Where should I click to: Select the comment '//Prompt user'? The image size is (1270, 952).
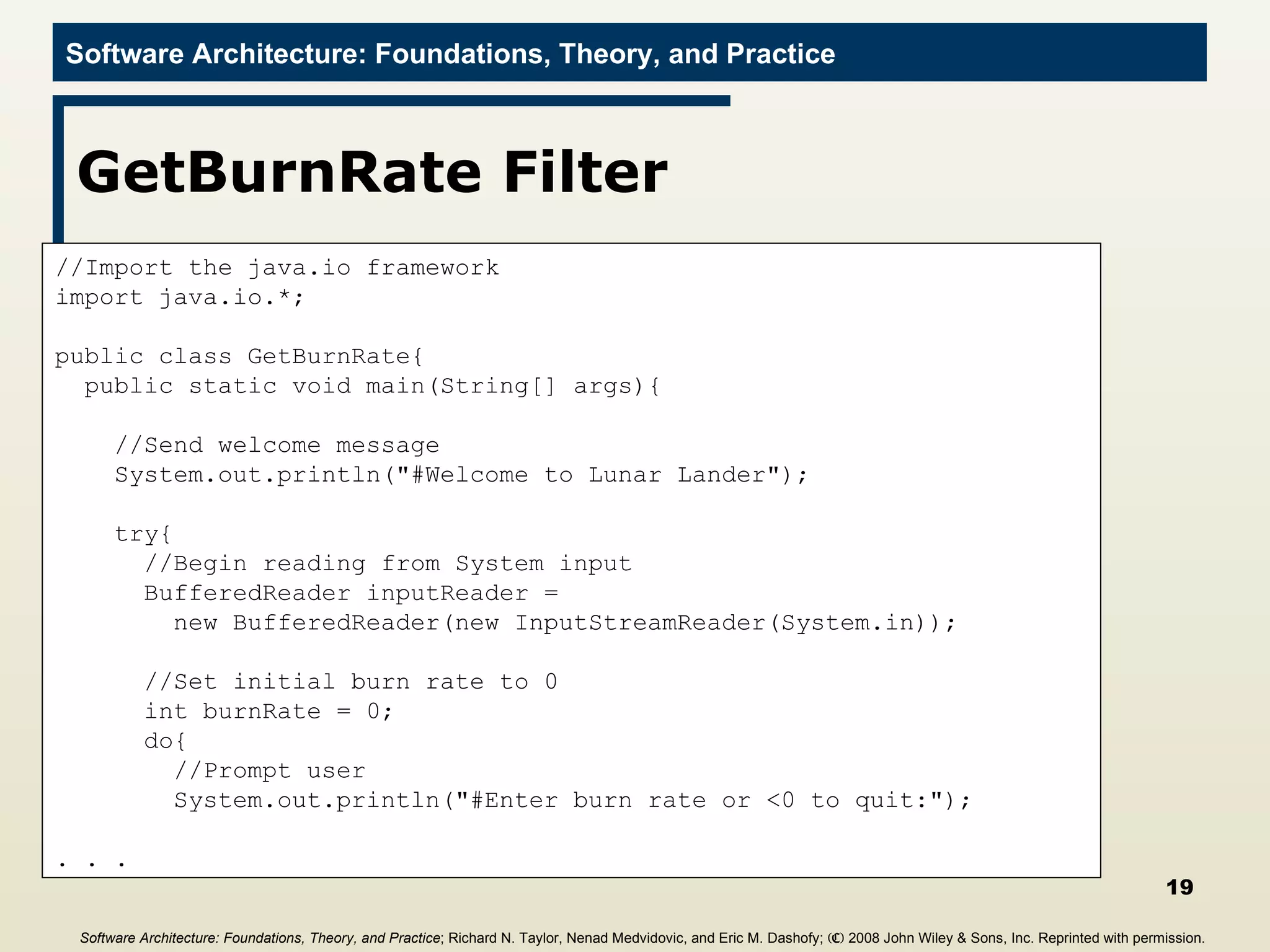click(270, 771)
